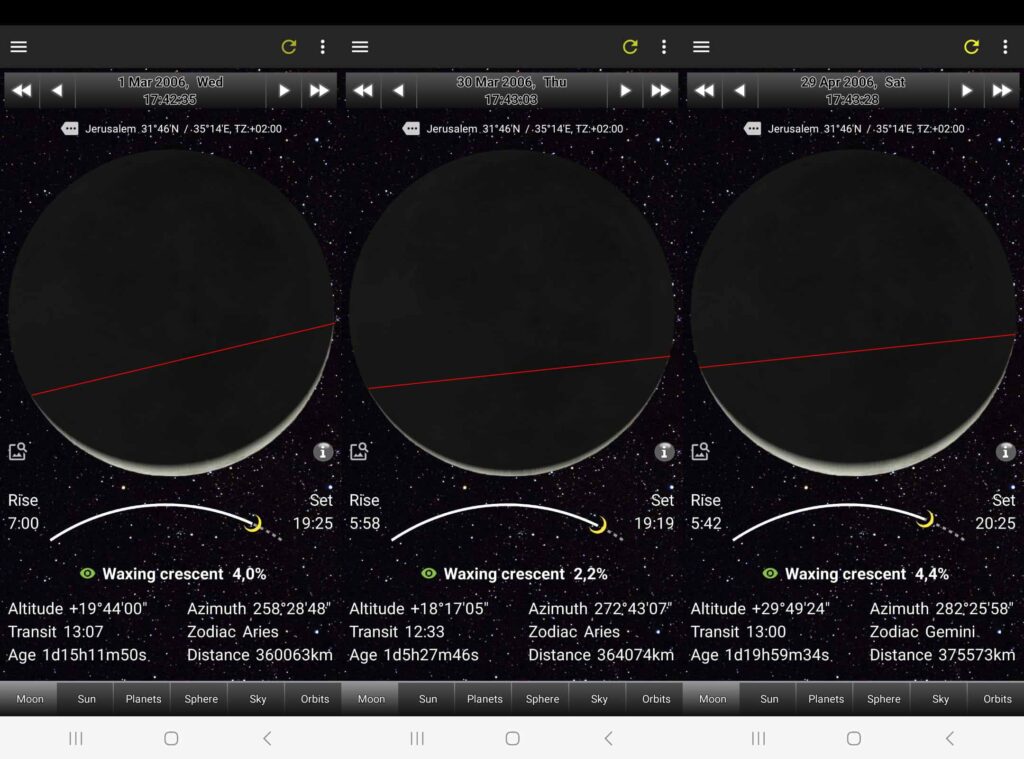Open three-dot overflow menu in the 1 Mar 2006 panel
The image size is (1024, 759).
(322, 47)
